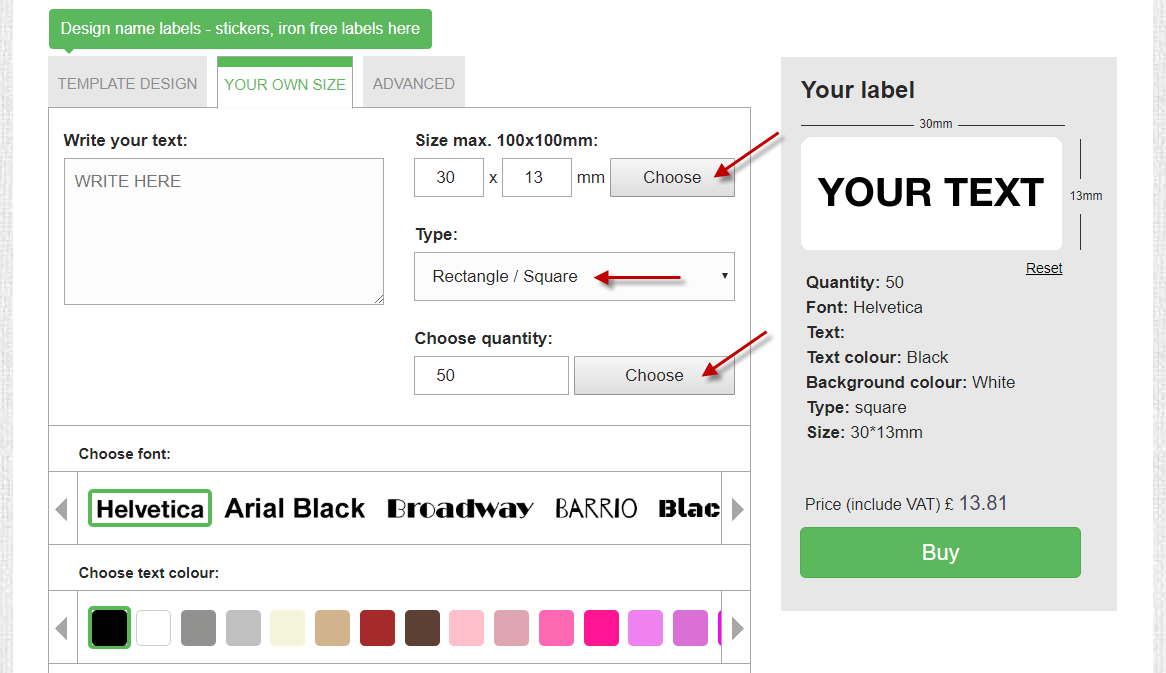
Task: Pick the white text colour swatch
Action: 154,628
